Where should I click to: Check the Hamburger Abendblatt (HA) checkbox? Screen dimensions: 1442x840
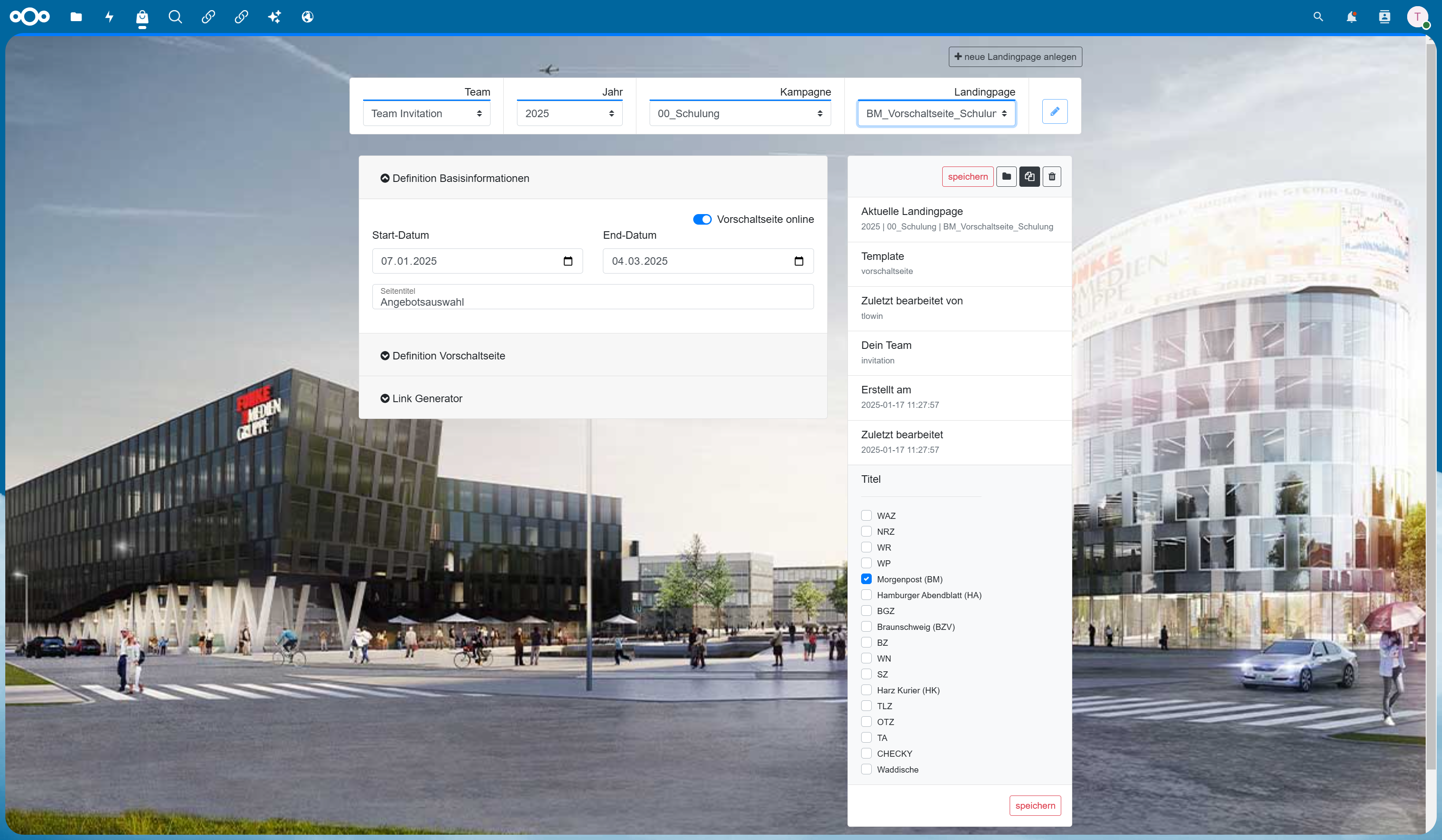click(866, 595)
